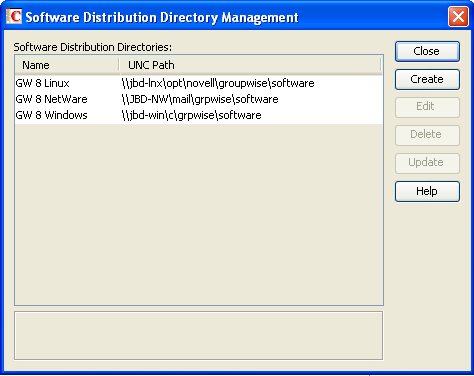The width and height of the screenshot is (474, 376).
Task: Select the GW 8 Windows row
Action: tap(199, 115)
